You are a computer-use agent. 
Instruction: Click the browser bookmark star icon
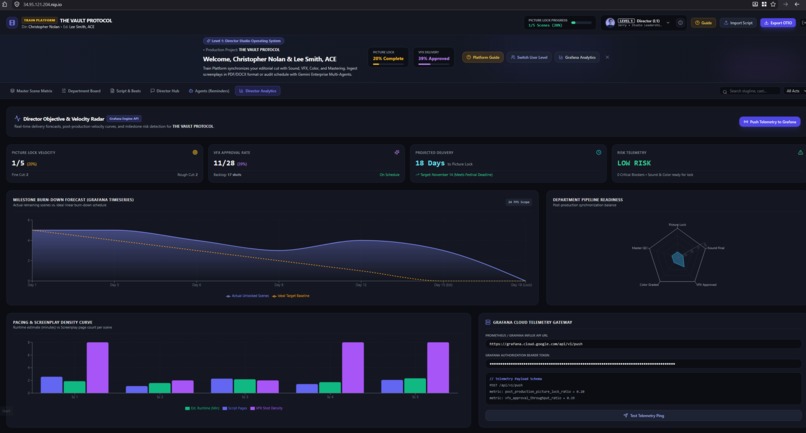[773, 4]
